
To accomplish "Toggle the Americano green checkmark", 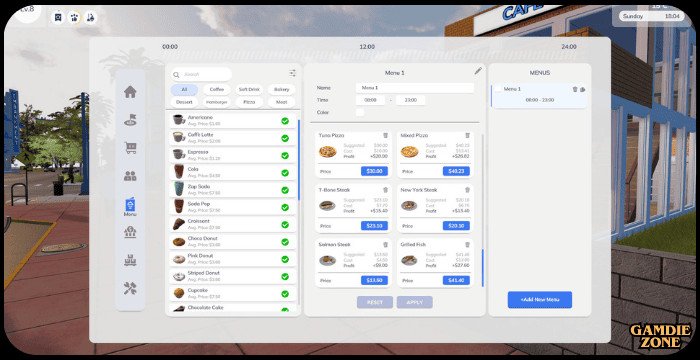I will pyautogui.click(x=285, y=121).
